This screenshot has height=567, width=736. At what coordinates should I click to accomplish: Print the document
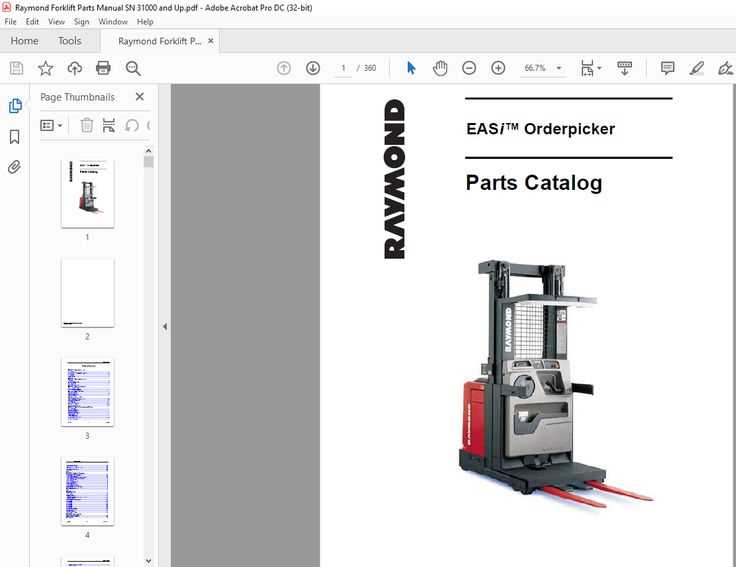click(103, 69)
